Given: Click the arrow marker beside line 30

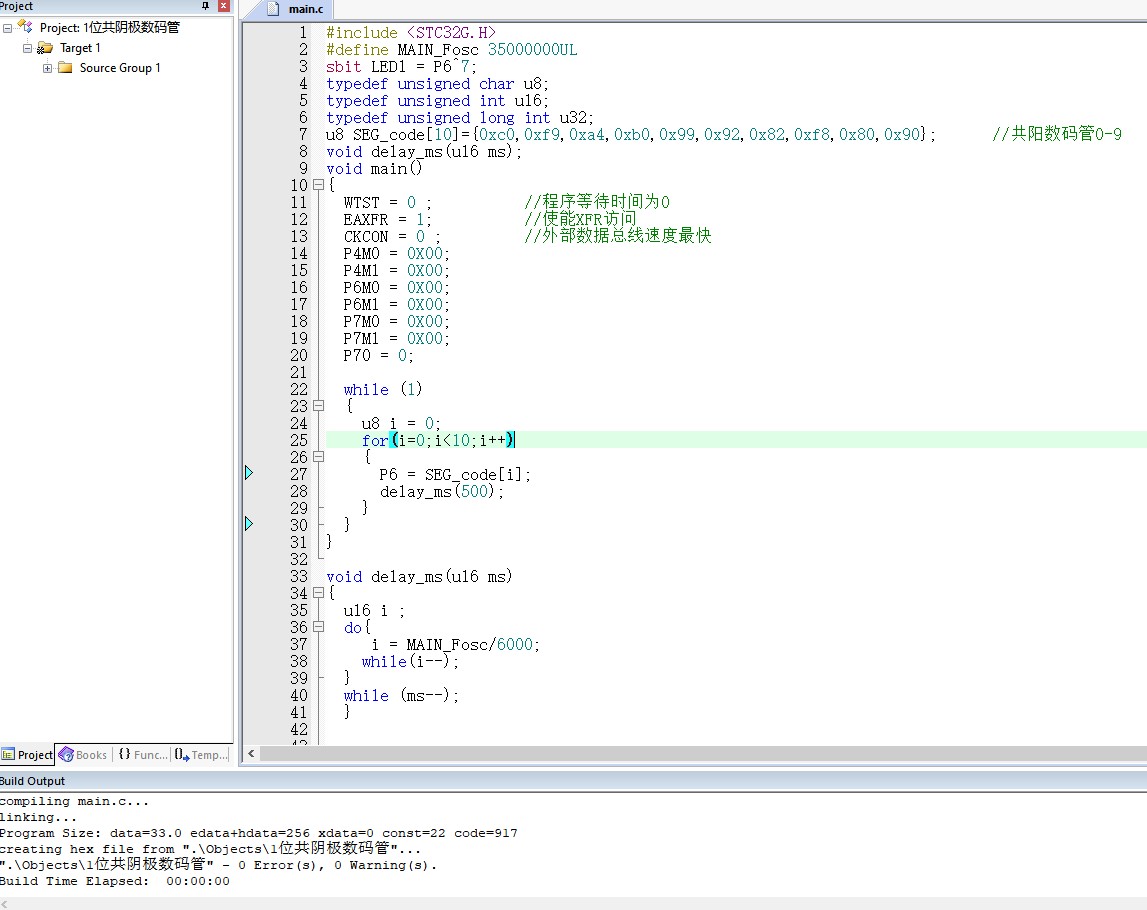Looking at the screenshot, I should tap(249, 523).
